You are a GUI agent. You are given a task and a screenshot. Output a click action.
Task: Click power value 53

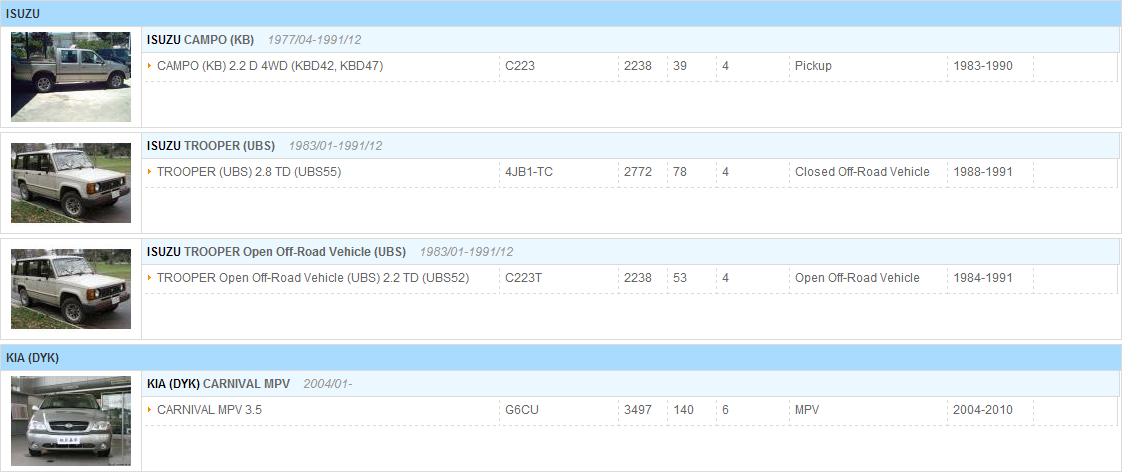tap(680, 278)
